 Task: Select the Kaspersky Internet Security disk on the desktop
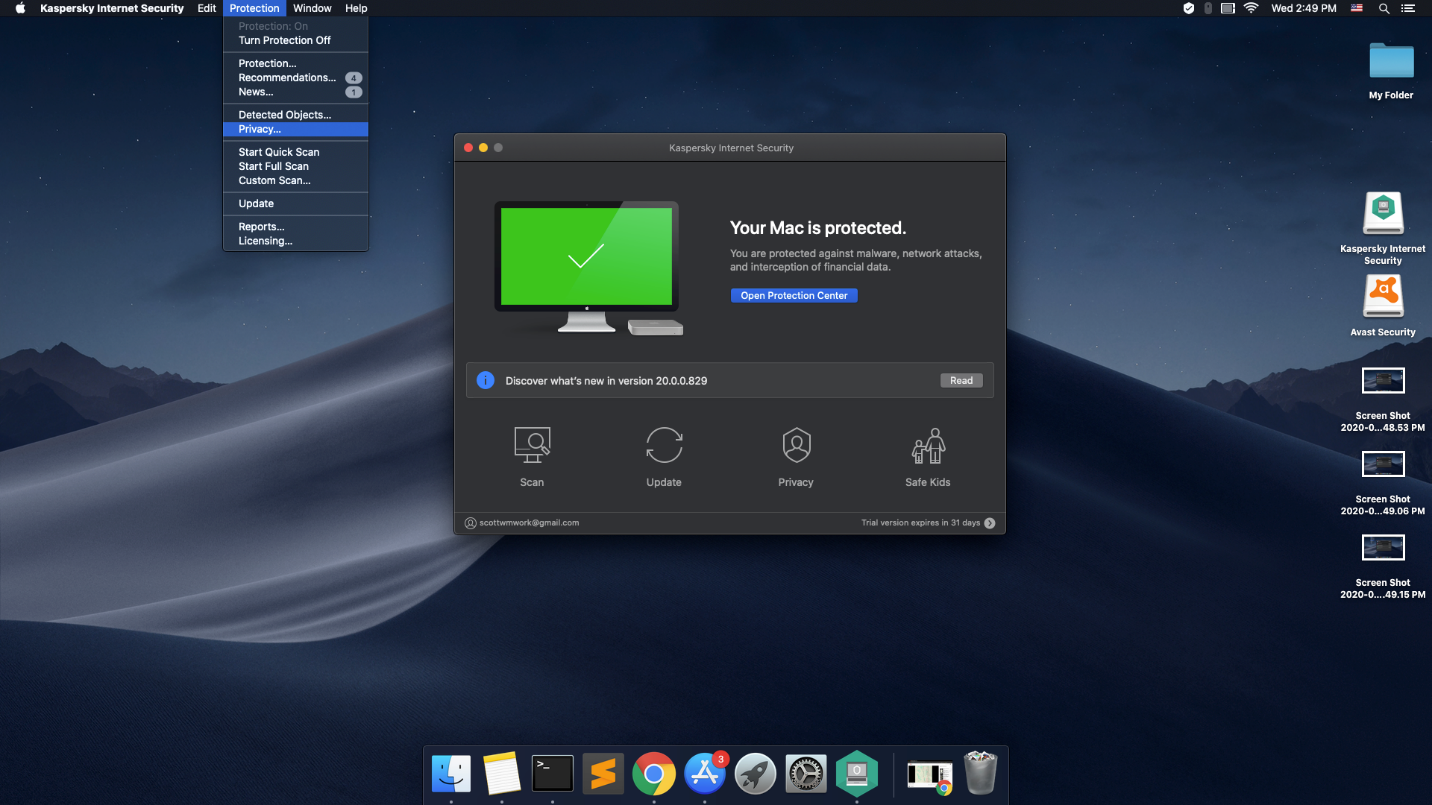[x=1383, y=214]
